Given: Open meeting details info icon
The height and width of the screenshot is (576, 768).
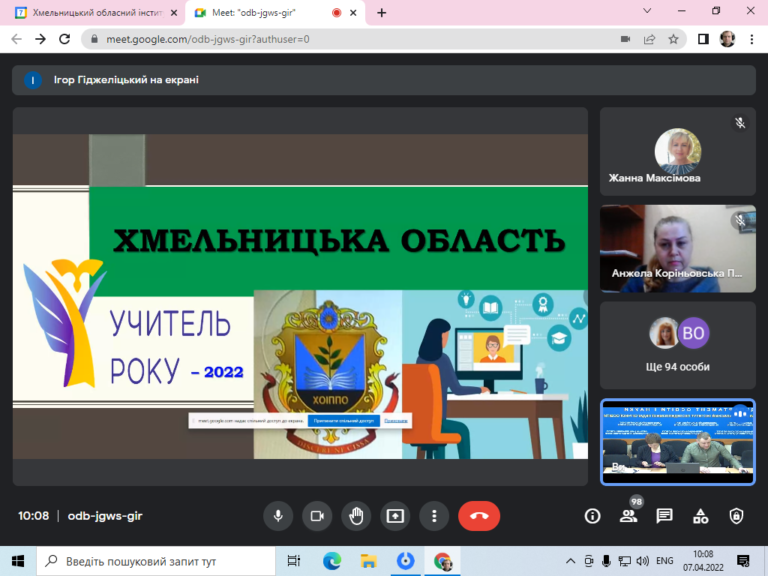Looking at the screenshot, I should click(592, 516).
